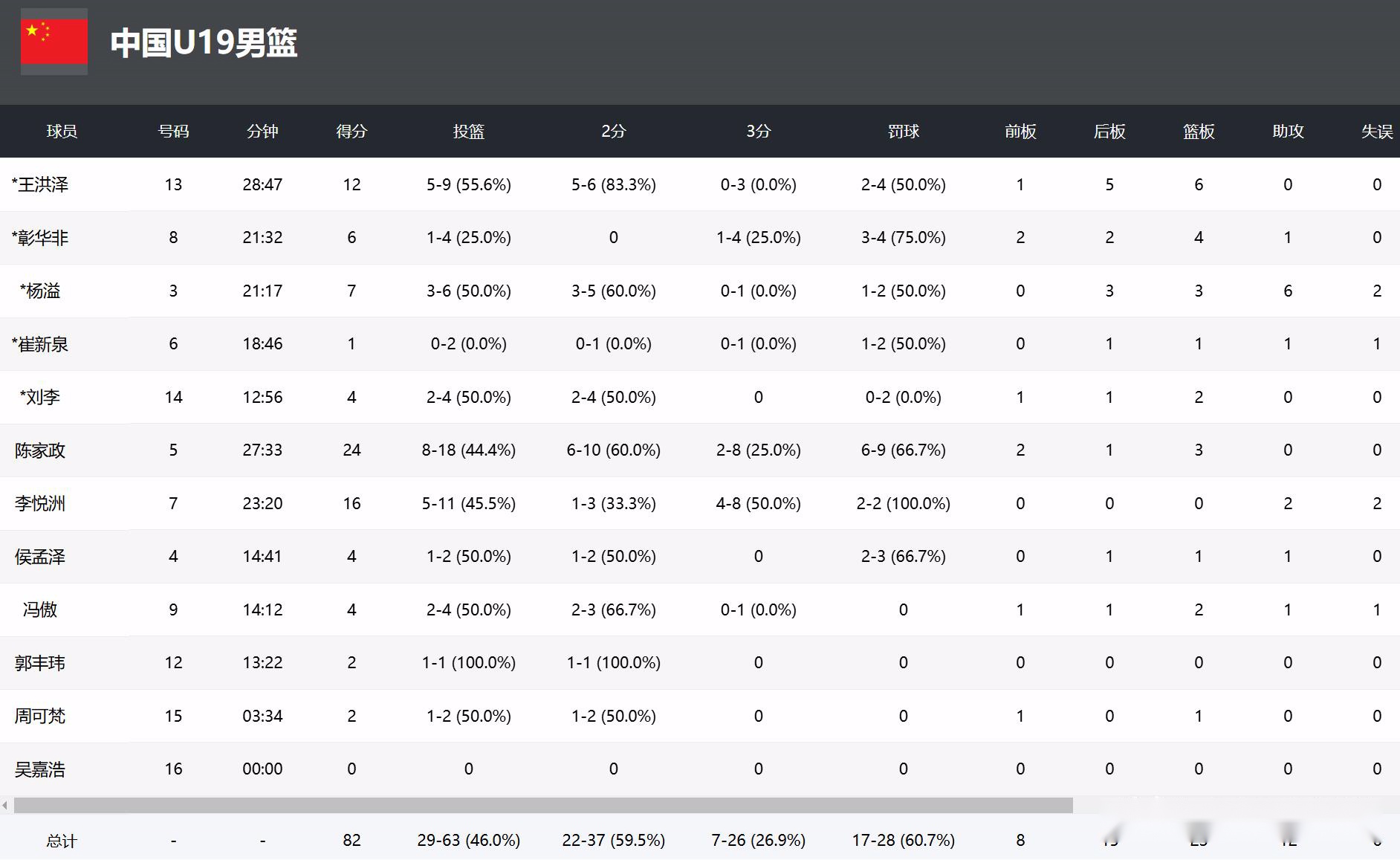The image size is (1400, 860).
Task: Sort by the 球员 column header
Action: click(x=62, y=132)
